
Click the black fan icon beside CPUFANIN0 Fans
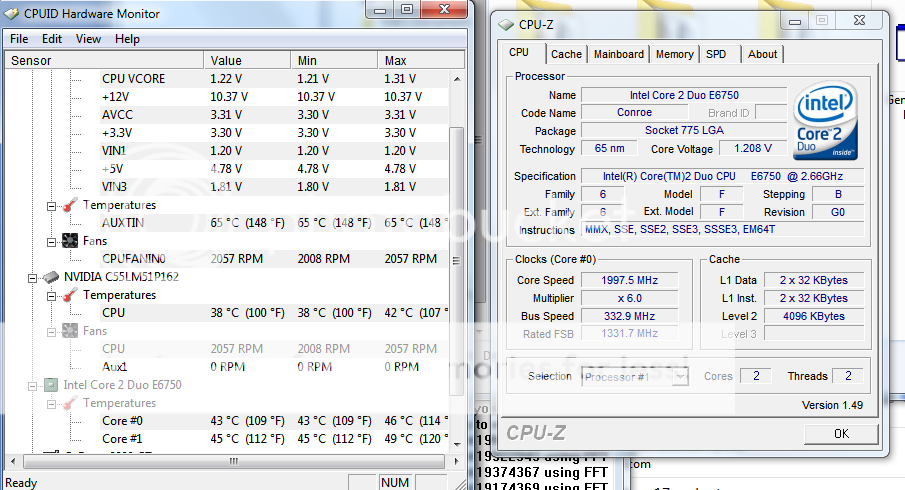[69, 241]
